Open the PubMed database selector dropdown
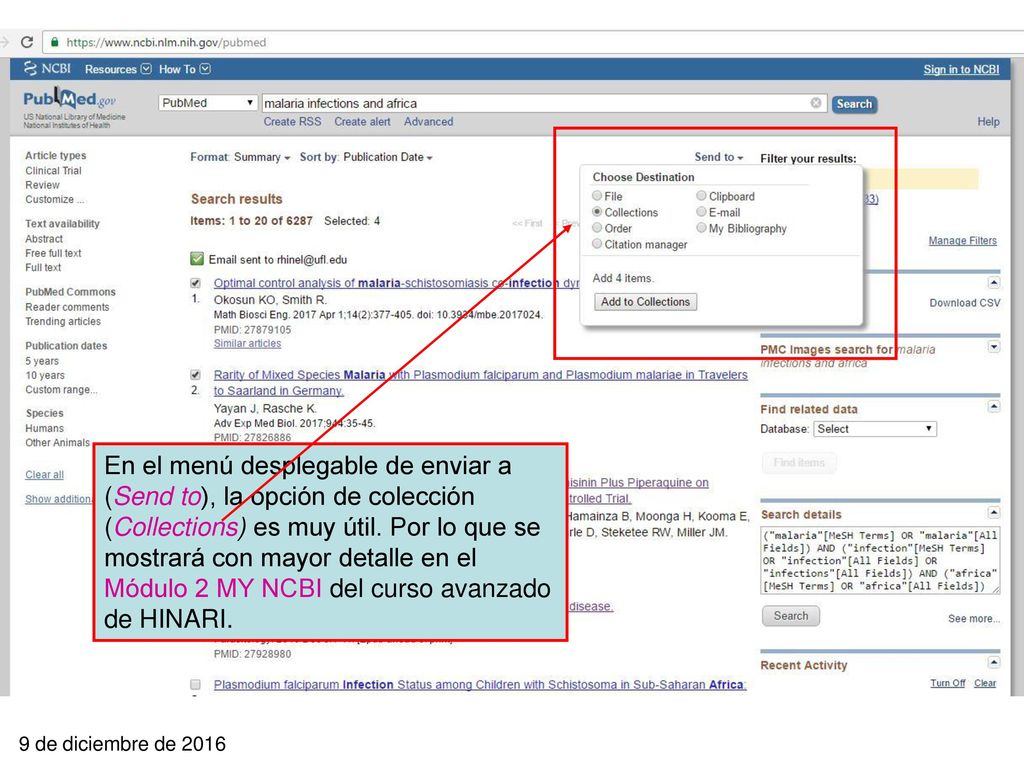This screenshot has width=1024, height=768. click(208, 103)
